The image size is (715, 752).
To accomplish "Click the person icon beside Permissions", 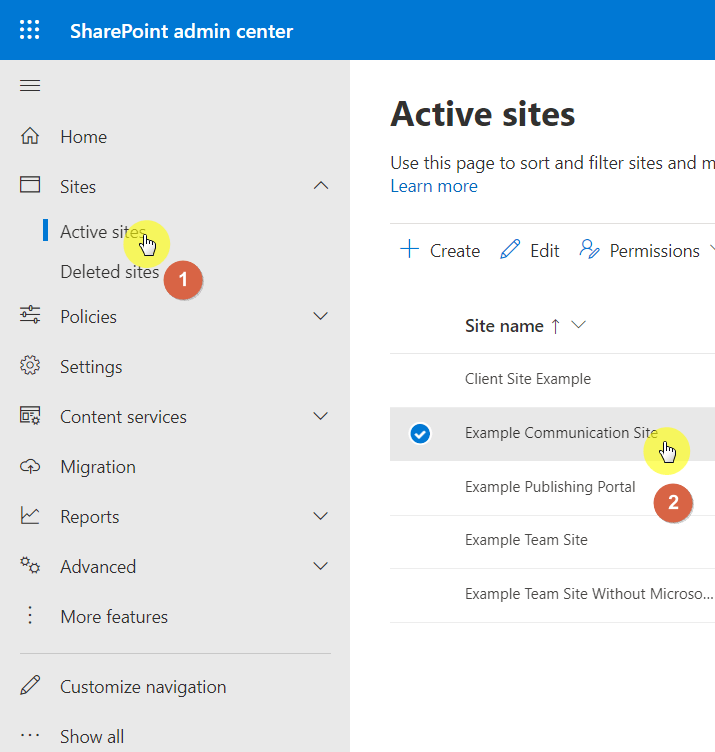I will pos(589,249).
